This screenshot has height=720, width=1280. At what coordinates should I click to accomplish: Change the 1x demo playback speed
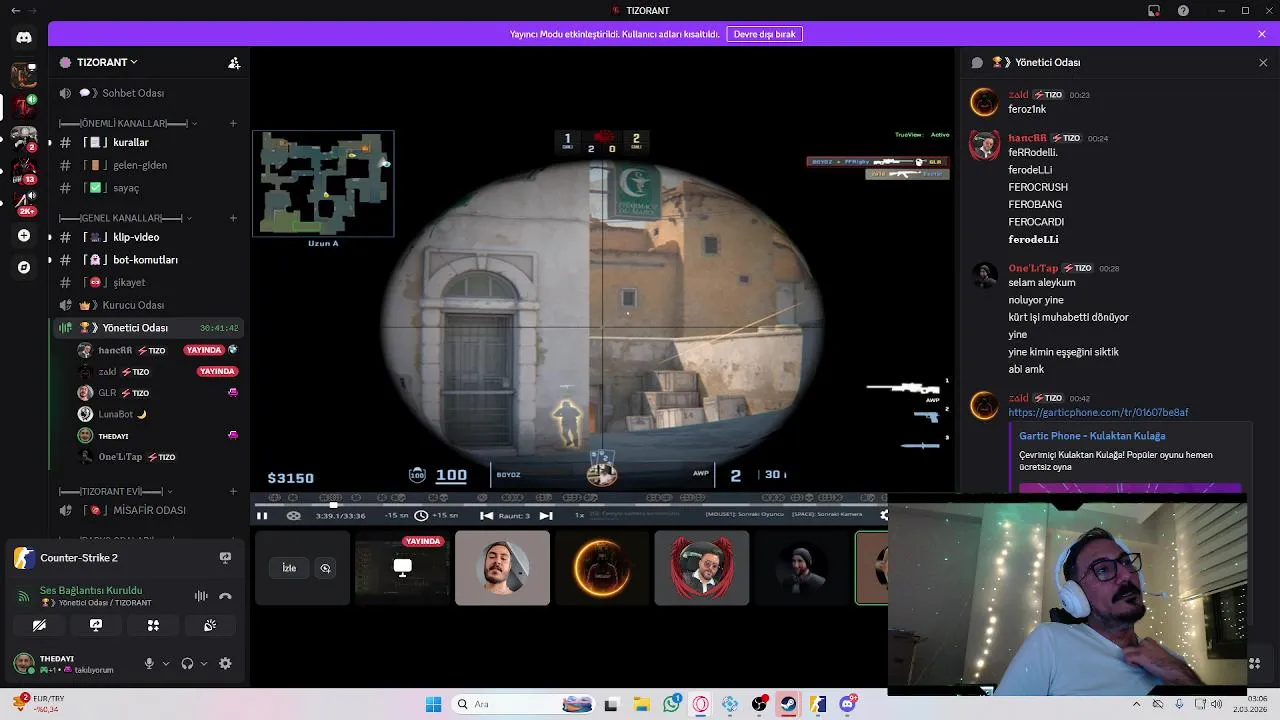tap(579, 516)
